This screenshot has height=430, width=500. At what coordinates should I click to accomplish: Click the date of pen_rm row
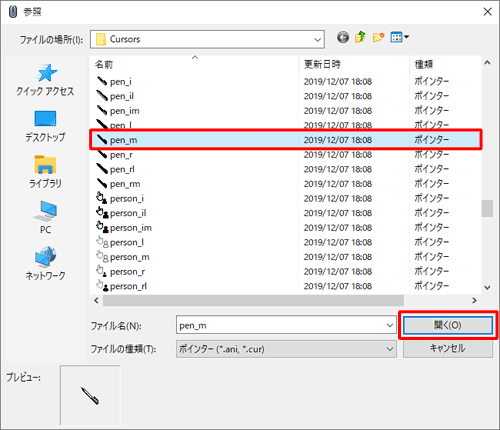pos(338,184)
